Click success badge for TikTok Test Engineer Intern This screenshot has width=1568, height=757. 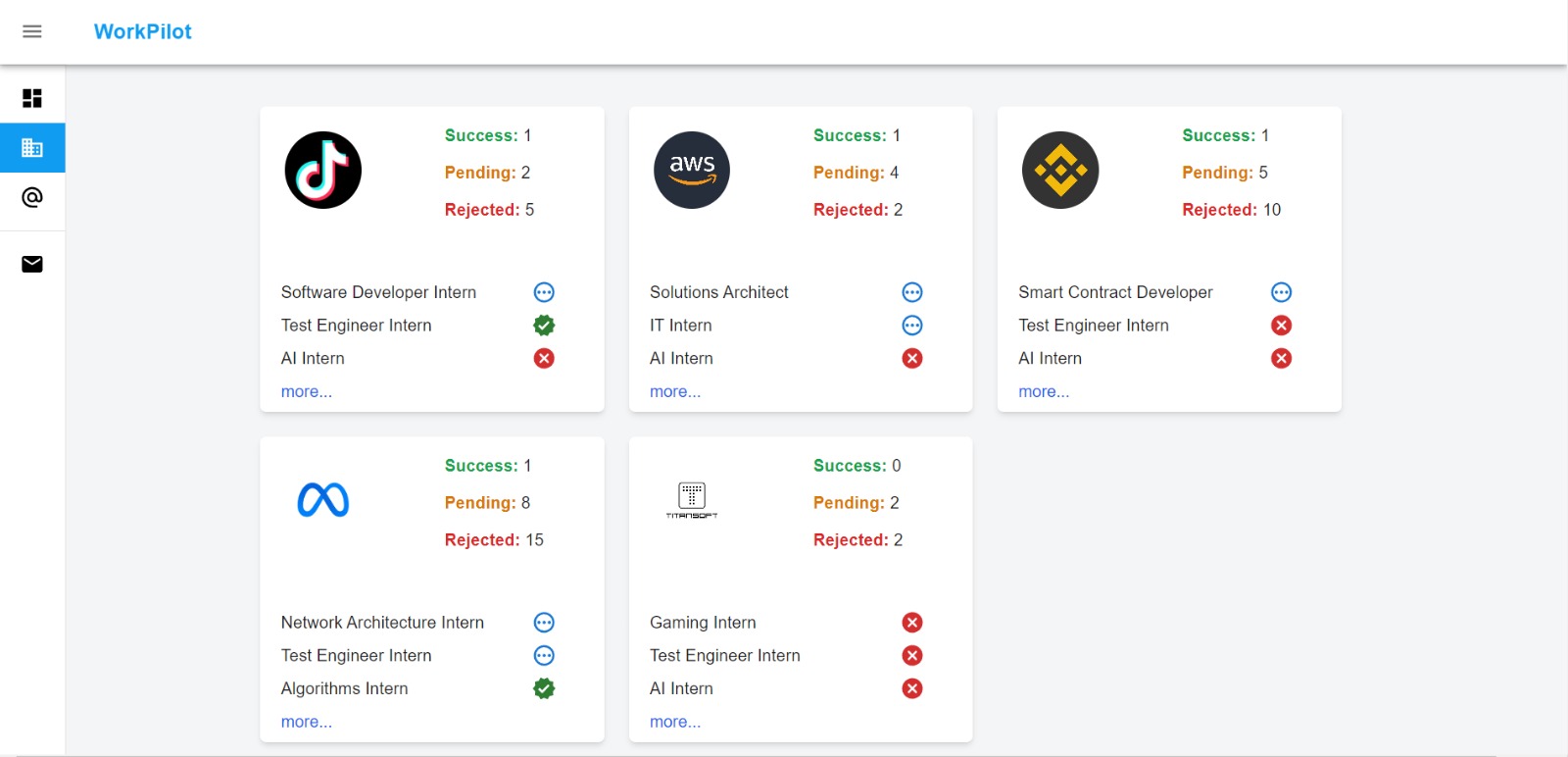click(x=544, y=326)
